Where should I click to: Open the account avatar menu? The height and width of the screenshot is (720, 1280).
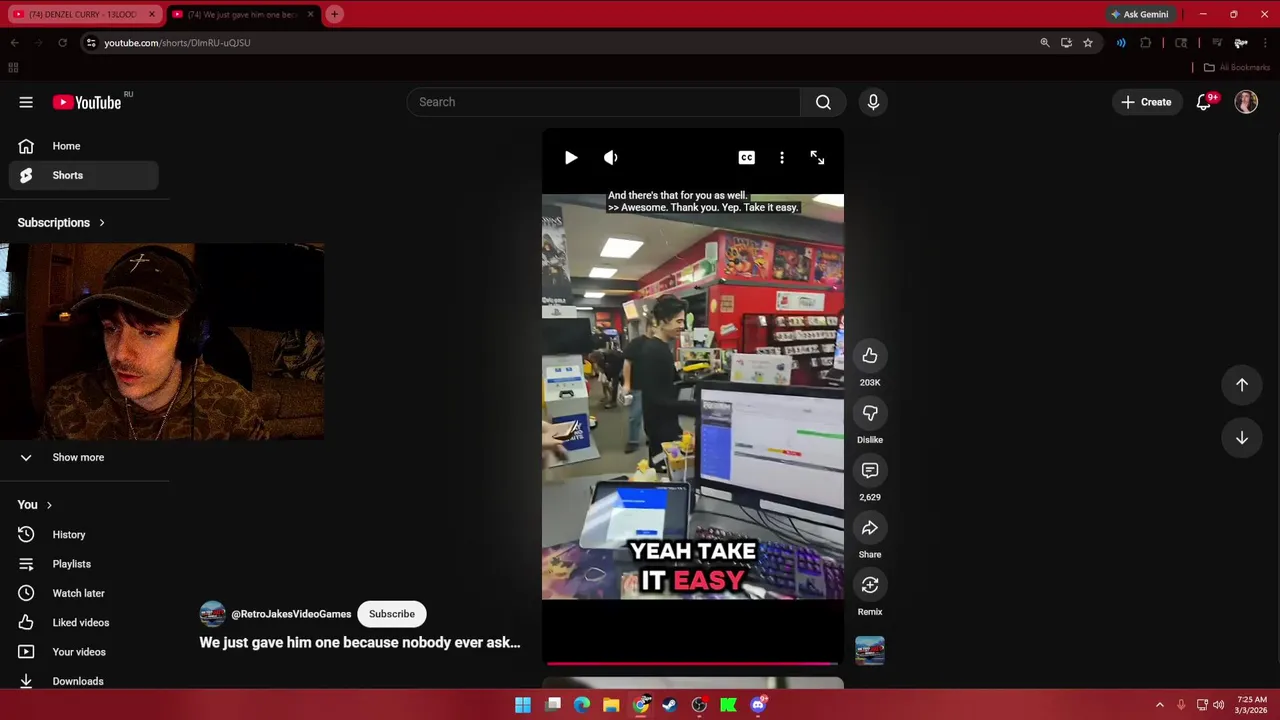pos(1246,102)
